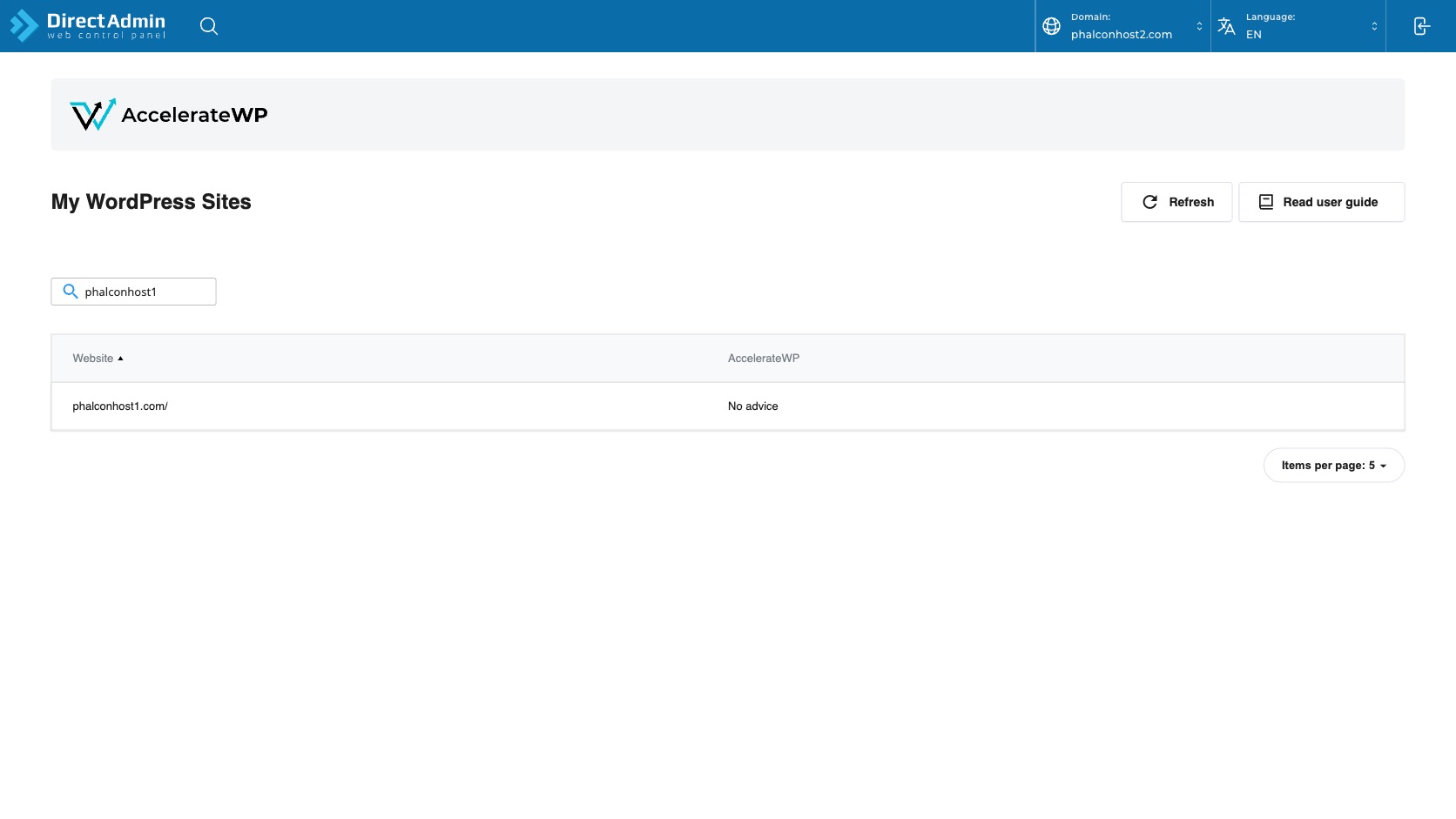
Task: Click the phalconhost2.com domain value
Action: (1122, 35)
